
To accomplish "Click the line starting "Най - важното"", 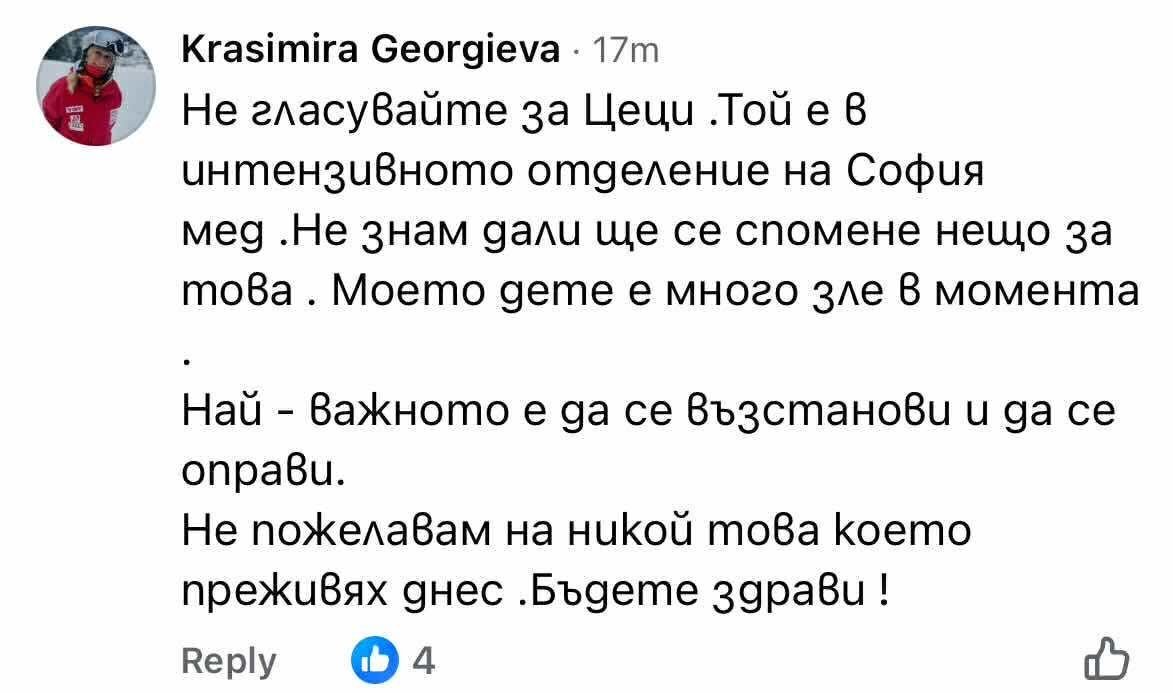I will click(649, 413).
